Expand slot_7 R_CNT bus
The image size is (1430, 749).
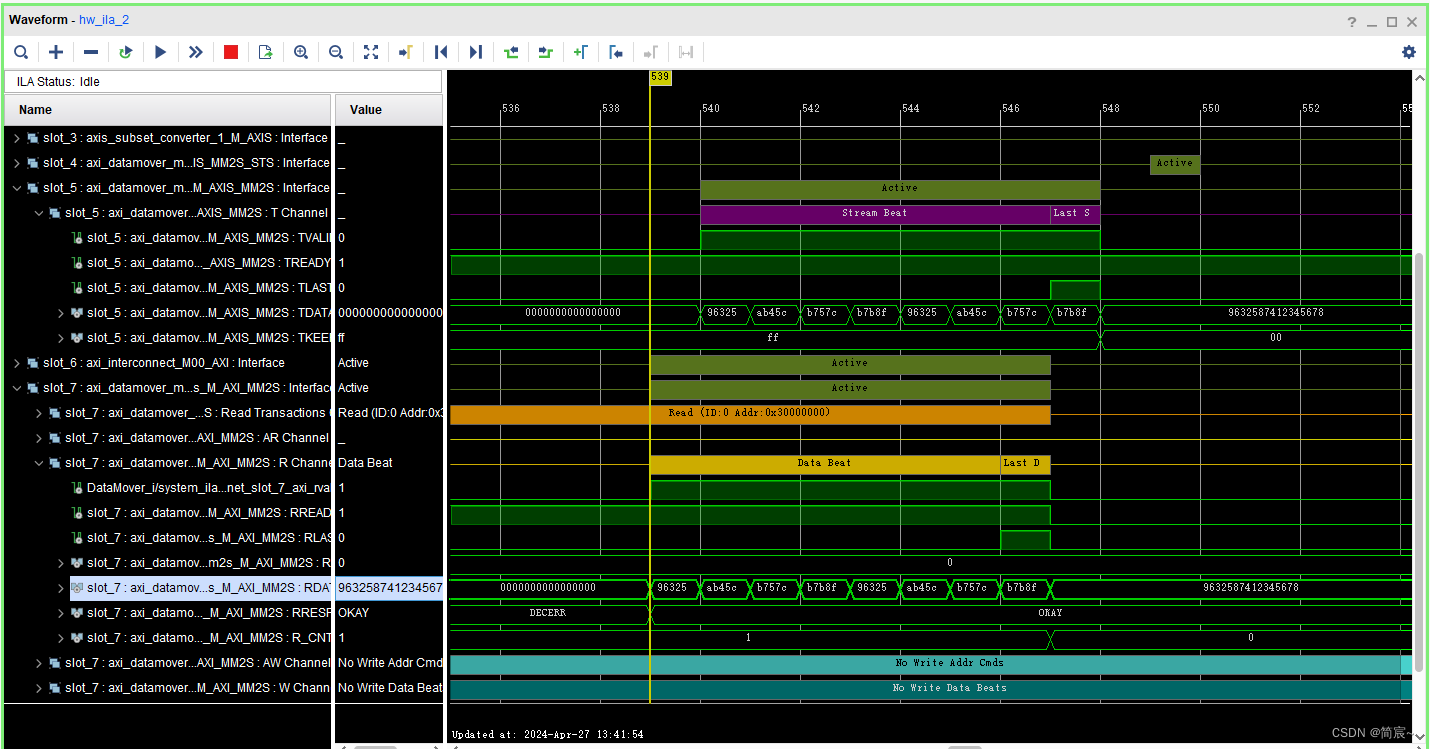point(61,638)
